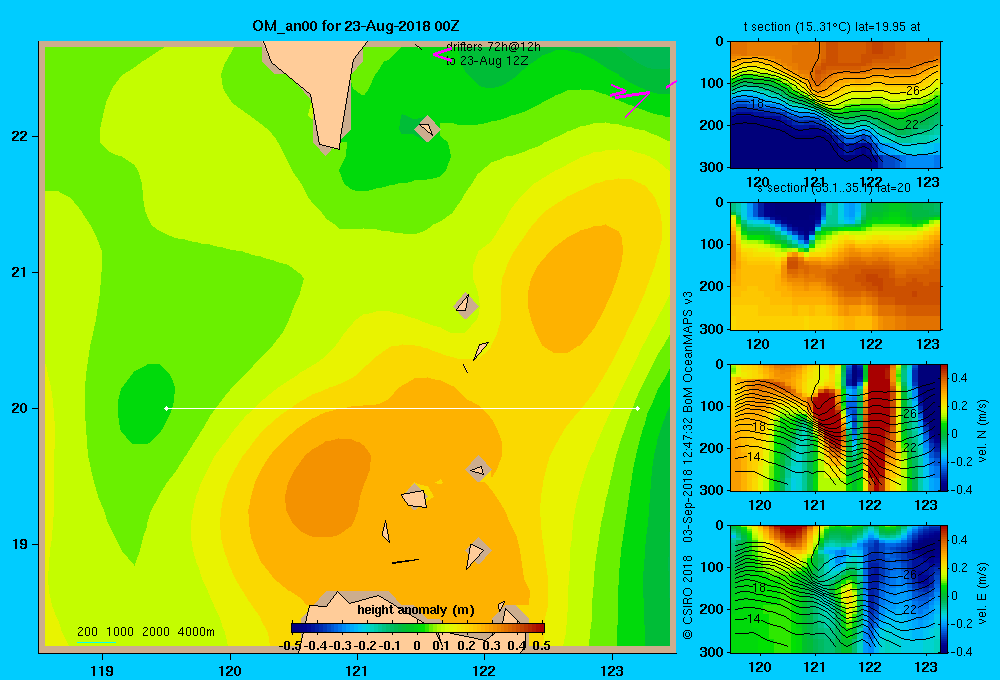Click the '14' contour label in the vel. N section
1000x680 pixels.
(x=754, y=457)
